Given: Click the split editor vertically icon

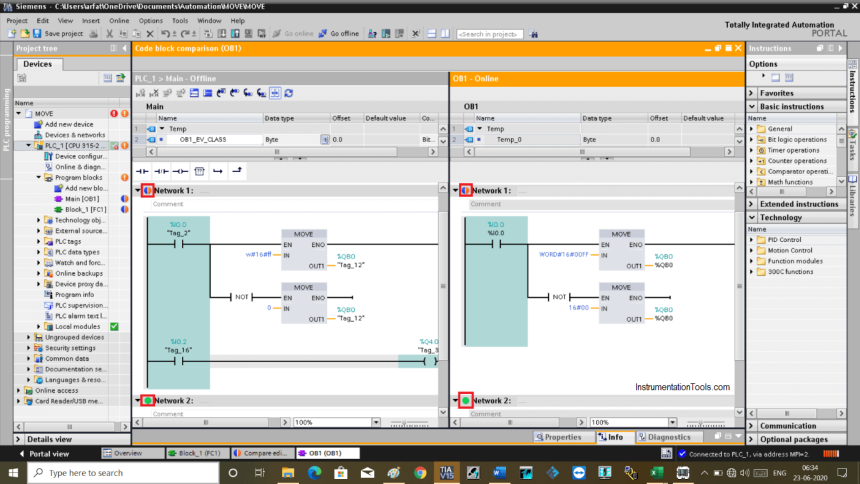Looking at the screenshot, I should (x=445, y=33).
